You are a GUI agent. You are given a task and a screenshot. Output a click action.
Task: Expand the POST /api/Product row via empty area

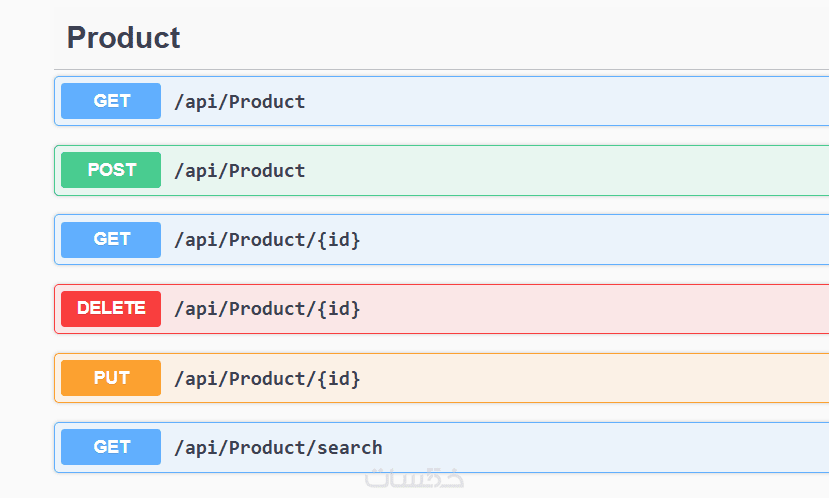tap(580, 170)
